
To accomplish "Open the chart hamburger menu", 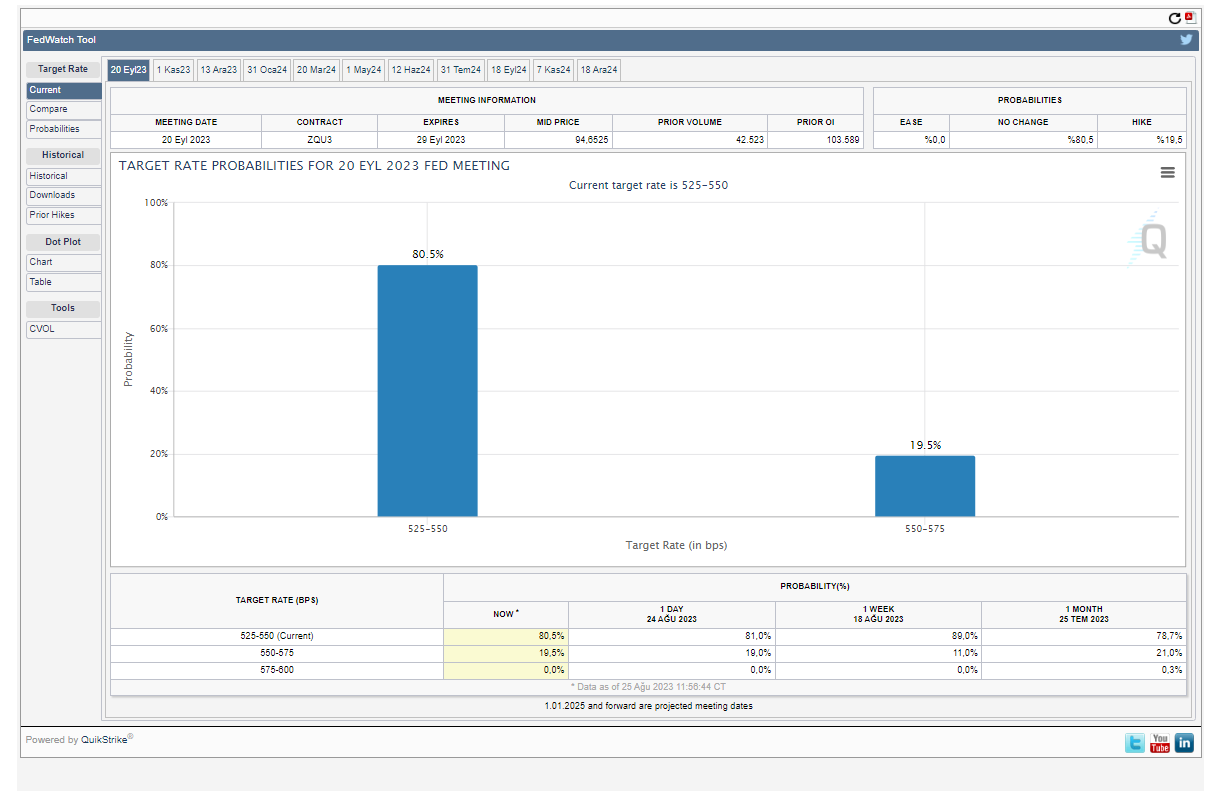I will 1167,172.
